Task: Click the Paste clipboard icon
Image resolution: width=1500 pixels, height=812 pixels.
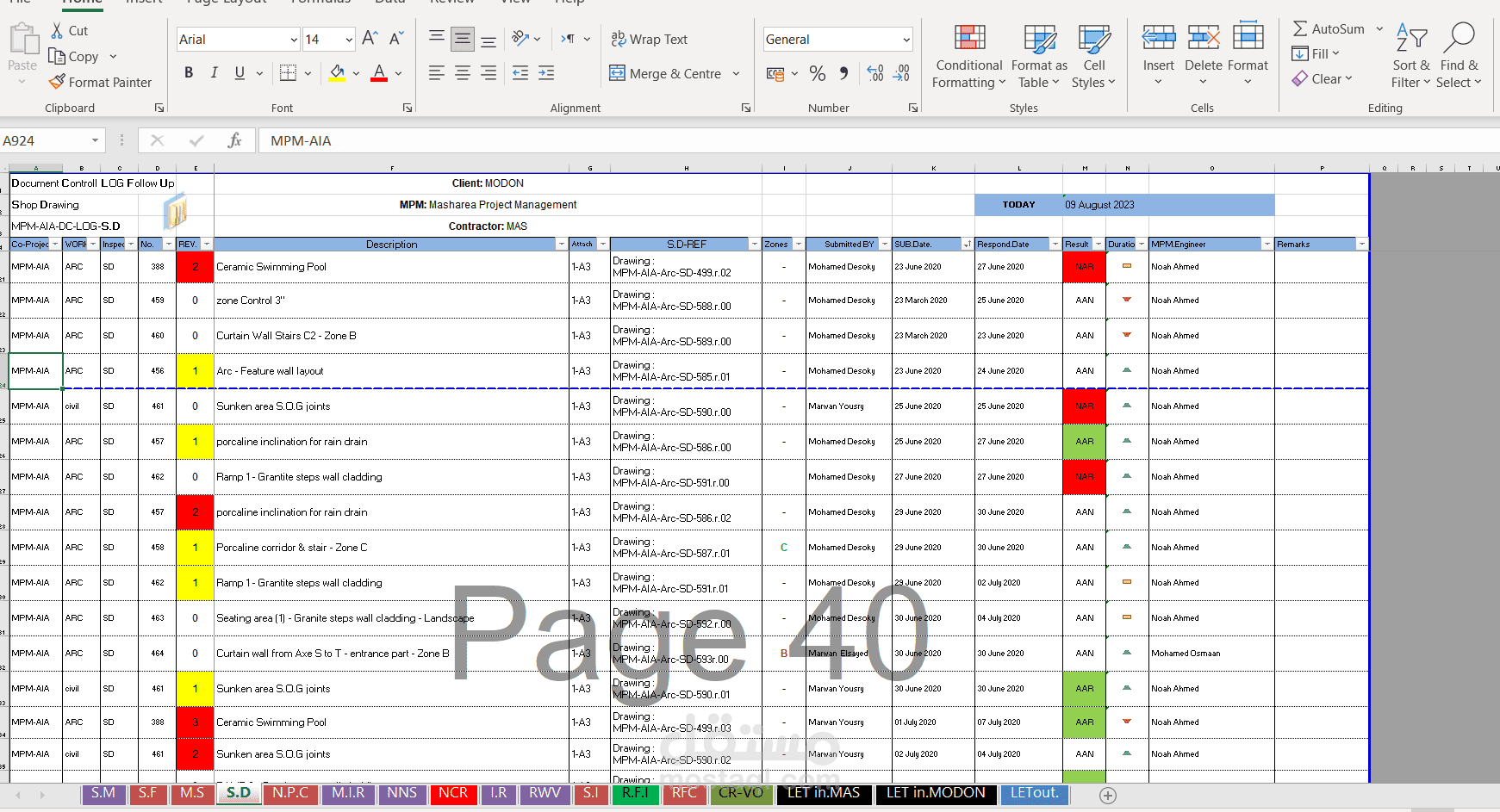Action: pyautogui.click(x=23, y=40)
